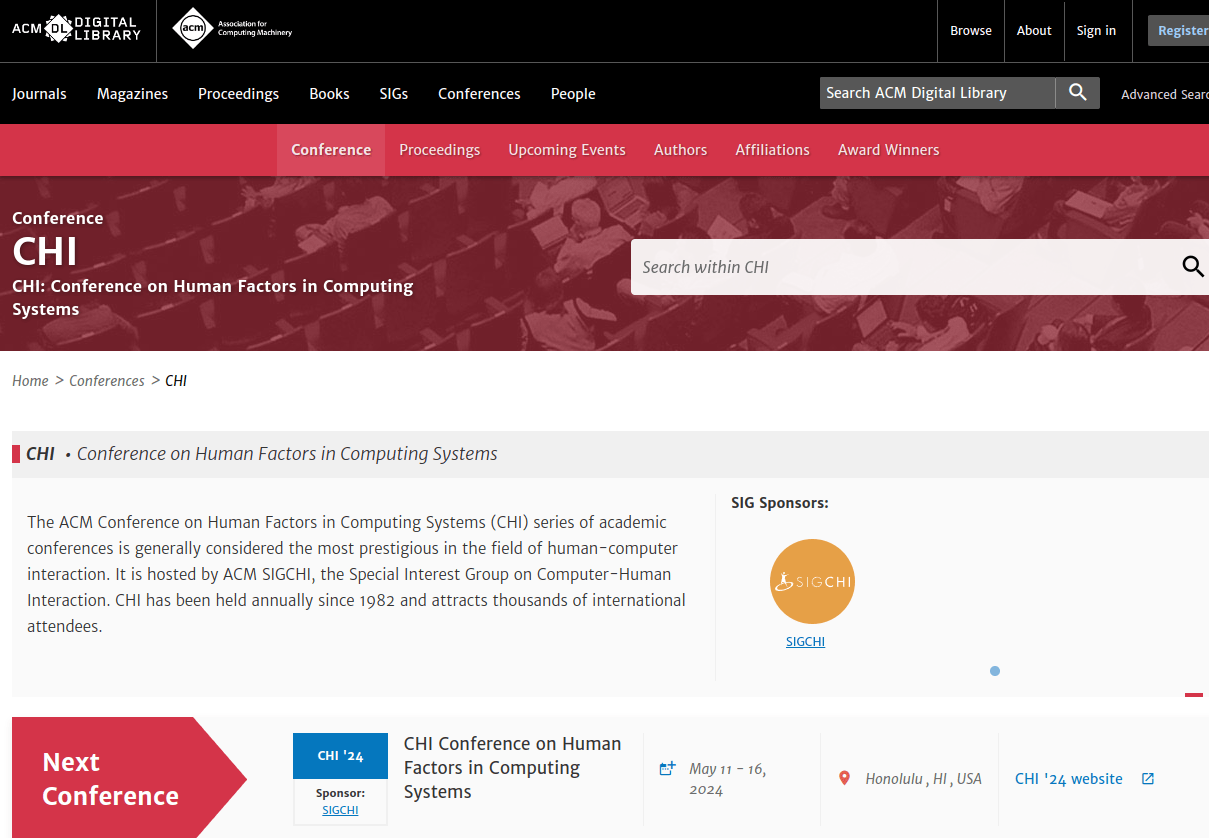Open SIGs in main navigation

(x=394, y=93)
